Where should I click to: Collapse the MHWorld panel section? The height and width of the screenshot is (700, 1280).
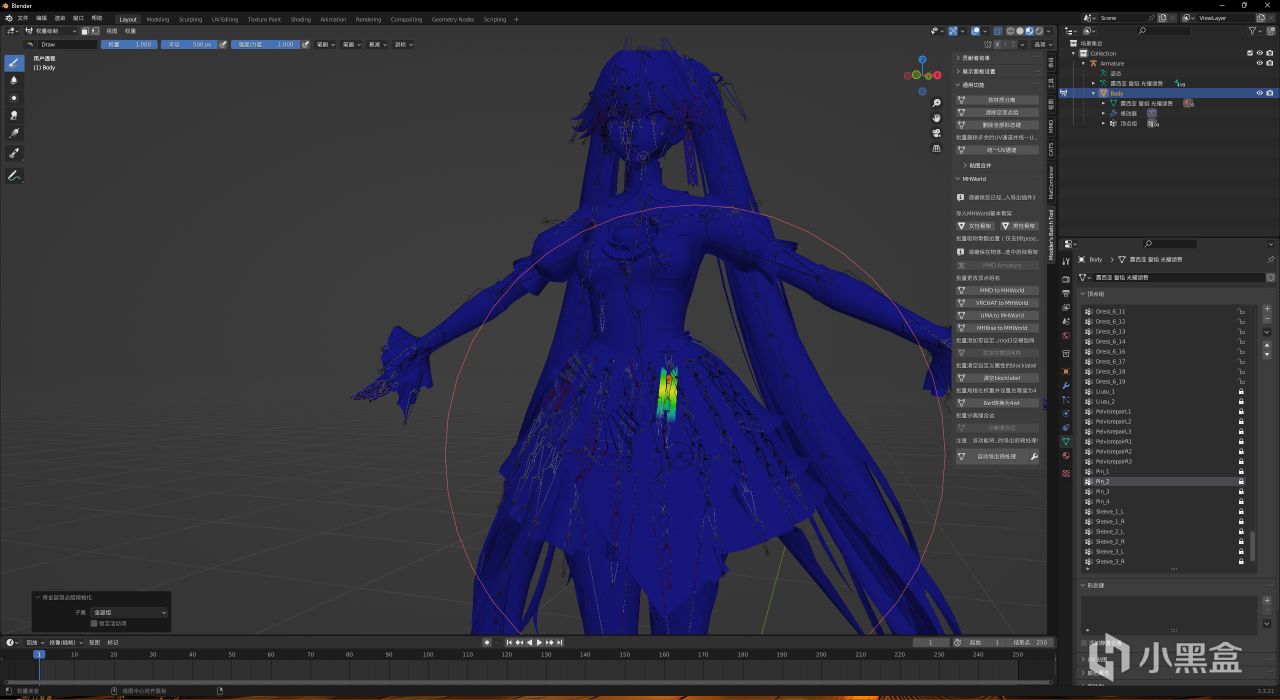958,179
